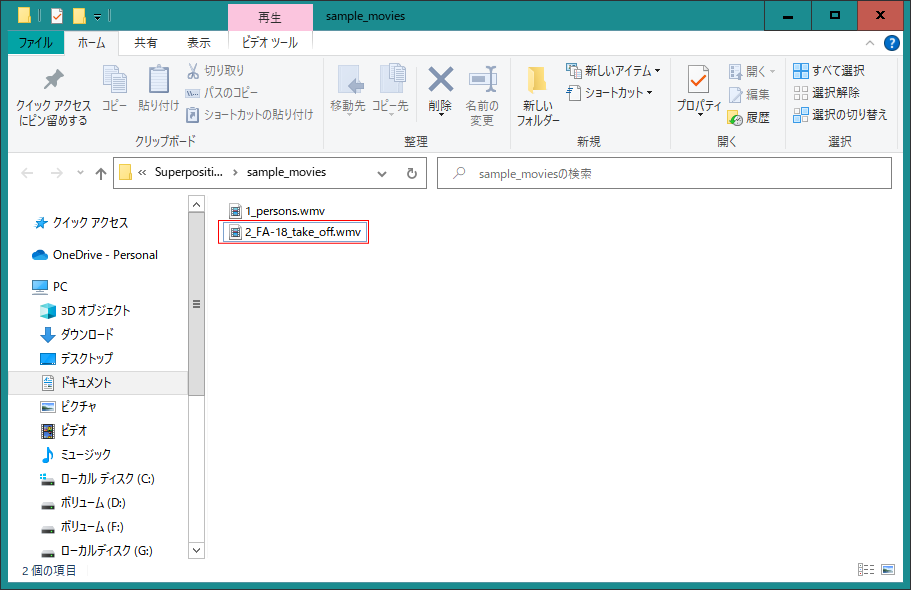
Task: Click the 再生 (Play) contextual tab
Action: 270,17
